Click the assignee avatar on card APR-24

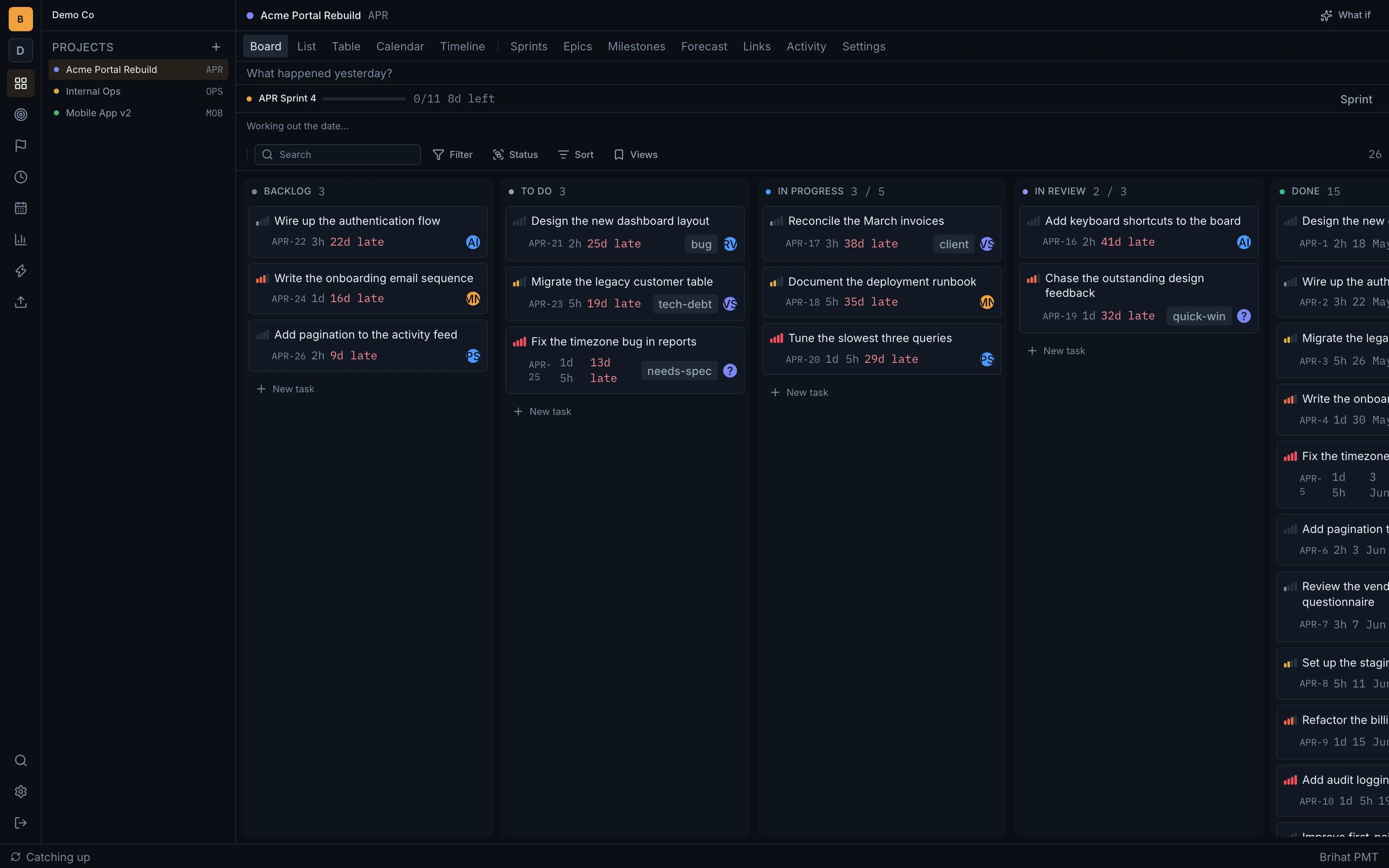tap(473, 299)
